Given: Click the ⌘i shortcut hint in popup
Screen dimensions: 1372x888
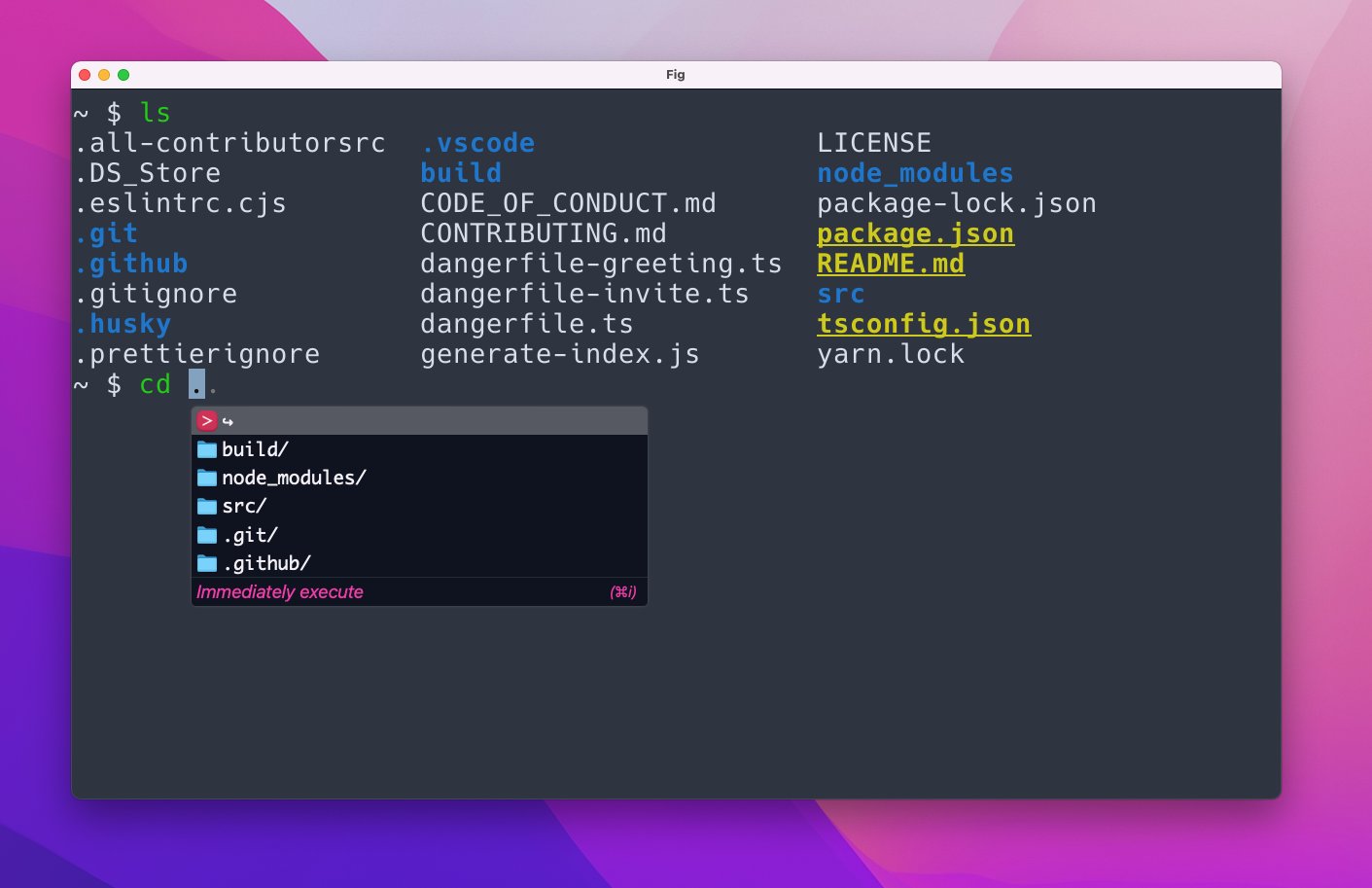Looking at the screenshot, I should point(622,592).
